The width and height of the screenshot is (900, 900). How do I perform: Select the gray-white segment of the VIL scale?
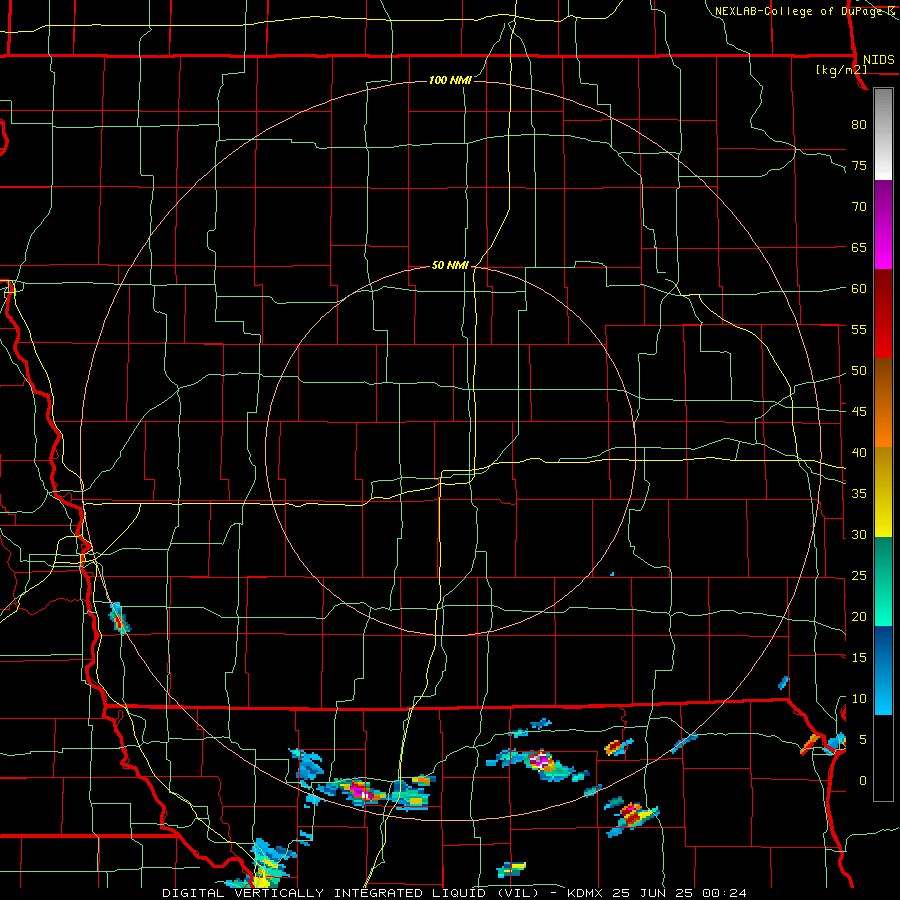[x=883, y=134]
